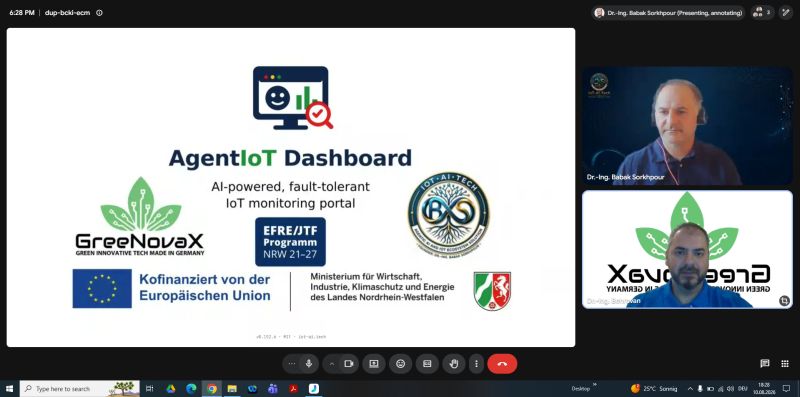Open the Windows notification center
Screen dimensions: 800x397
click(x=786, y=389)
